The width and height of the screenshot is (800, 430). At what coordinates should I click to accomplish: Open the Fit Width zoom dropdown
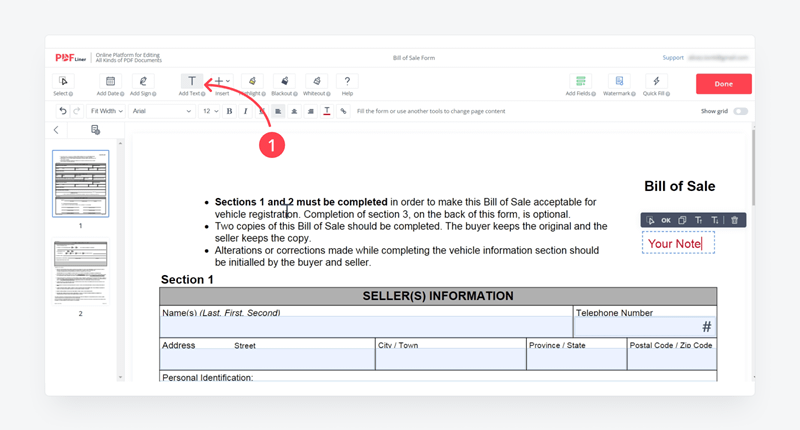point(106,111)
